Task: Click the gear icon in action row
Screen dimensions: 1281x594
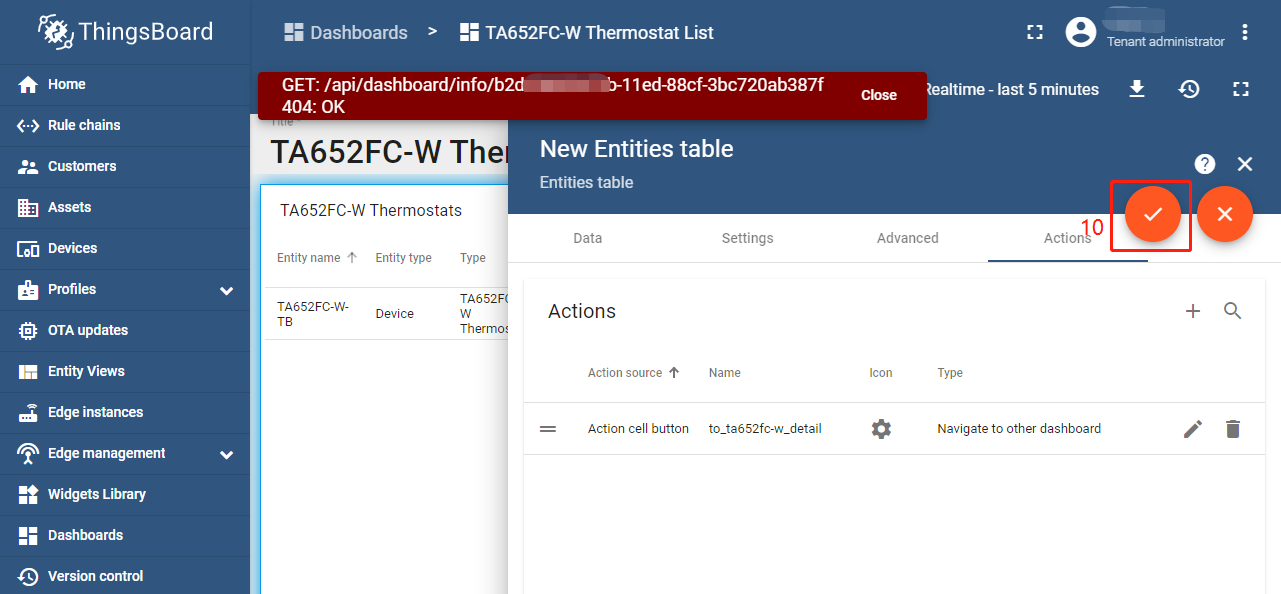Action: (x=881, y=429)
